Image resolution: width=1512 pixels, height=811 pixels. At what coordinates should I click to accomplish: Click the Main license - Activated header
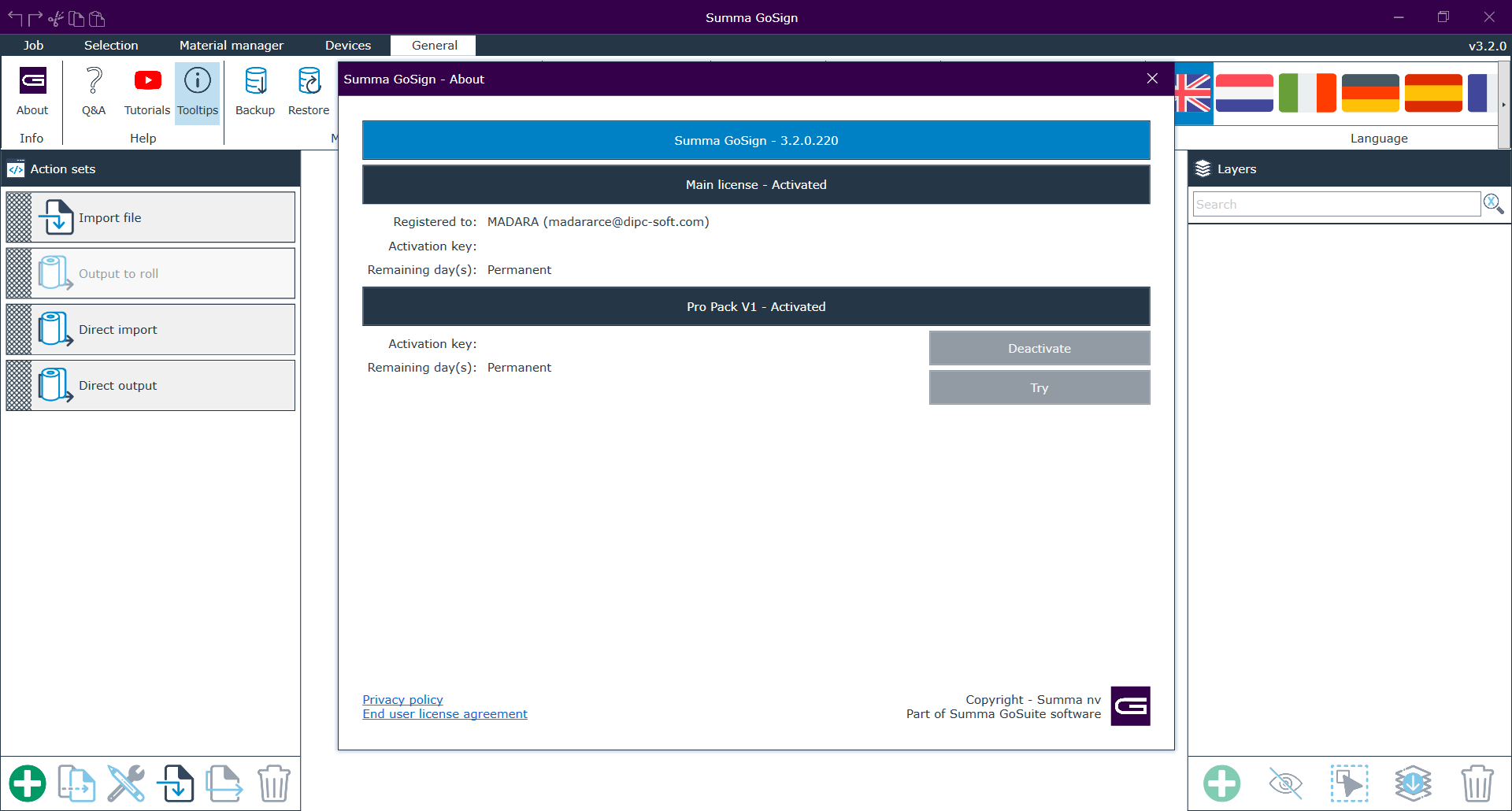[756, 184]
